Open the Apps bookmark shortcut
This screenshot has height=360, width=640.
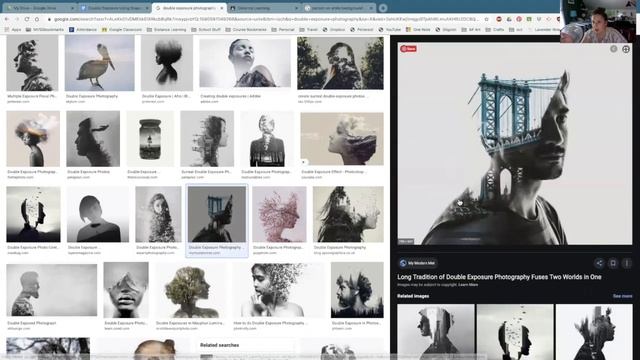click(13, 30)
